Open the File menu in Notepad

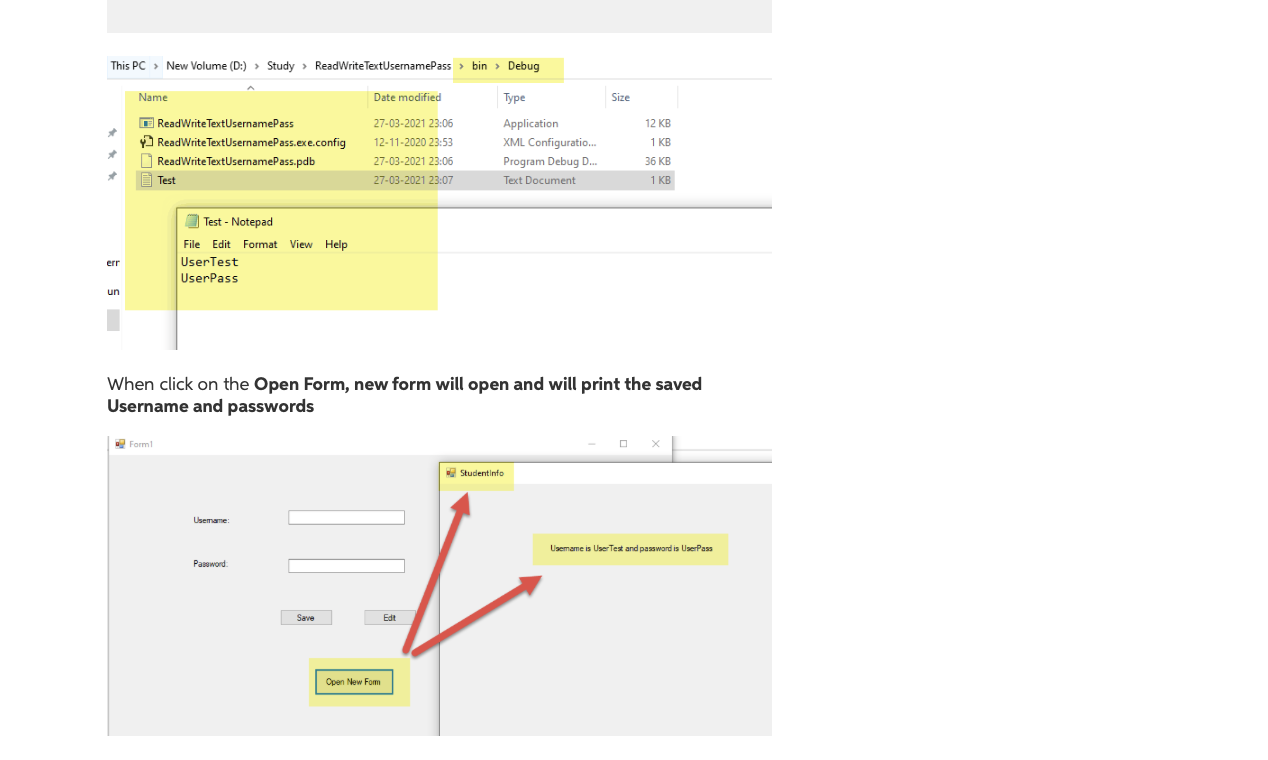point(192,244)
